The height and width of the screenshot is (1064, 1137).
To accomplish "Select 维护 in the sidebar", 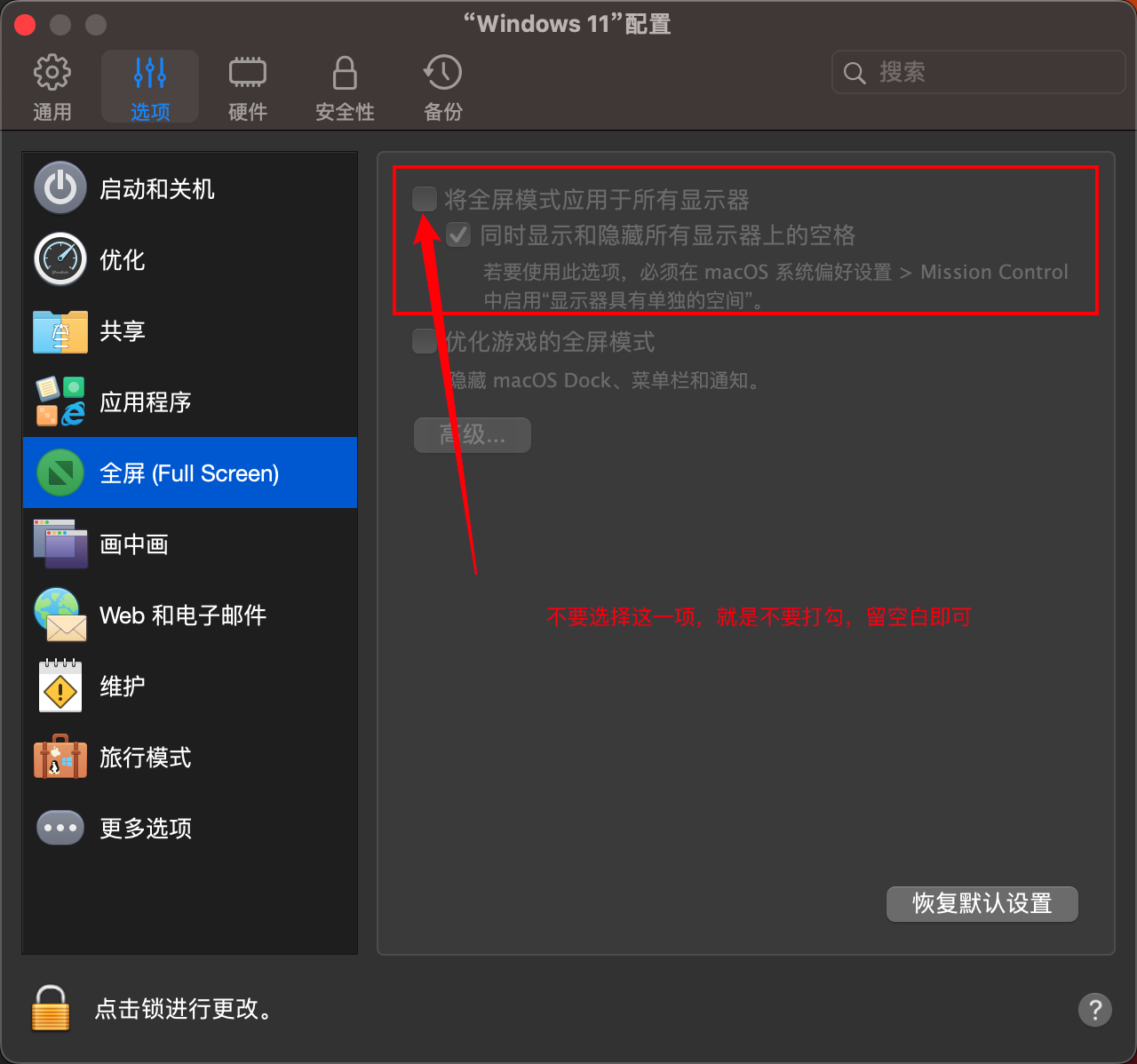I will pyautogui.click(x=190, y=686).
